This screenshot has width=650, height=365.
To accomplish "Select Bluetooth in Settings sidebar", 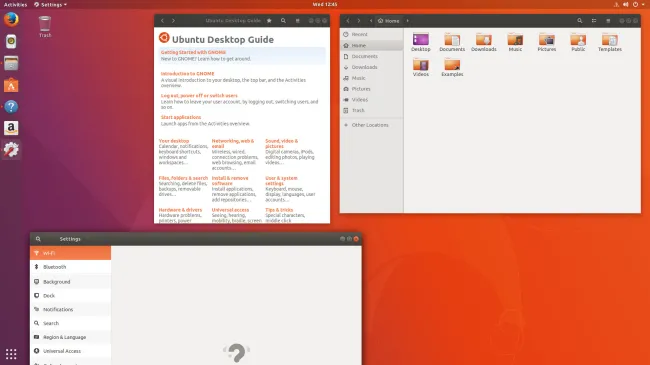I will [x=70, y=267].
